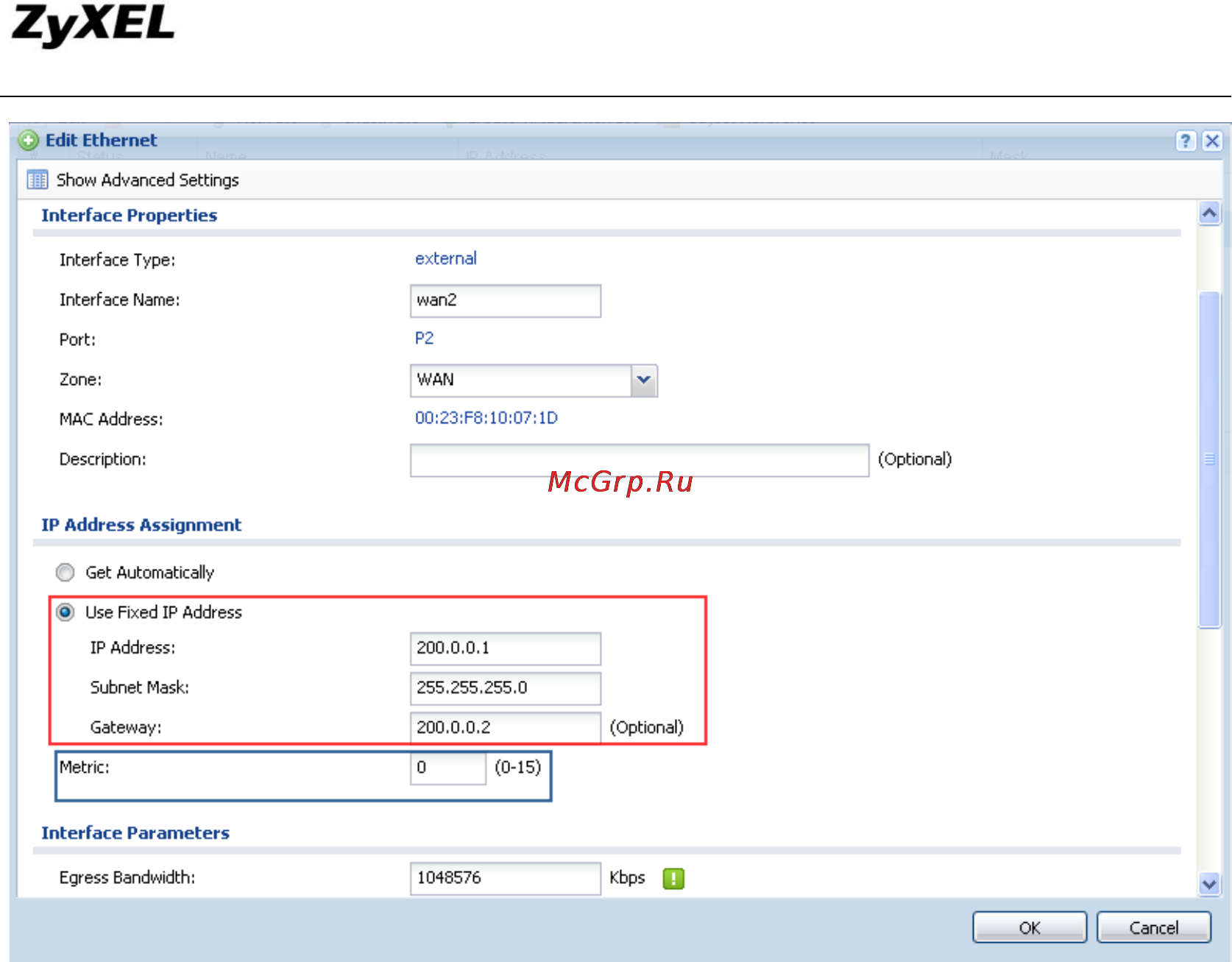Click the Interface Properties section header
The image size is (1232, 962).
coord(130,215)
